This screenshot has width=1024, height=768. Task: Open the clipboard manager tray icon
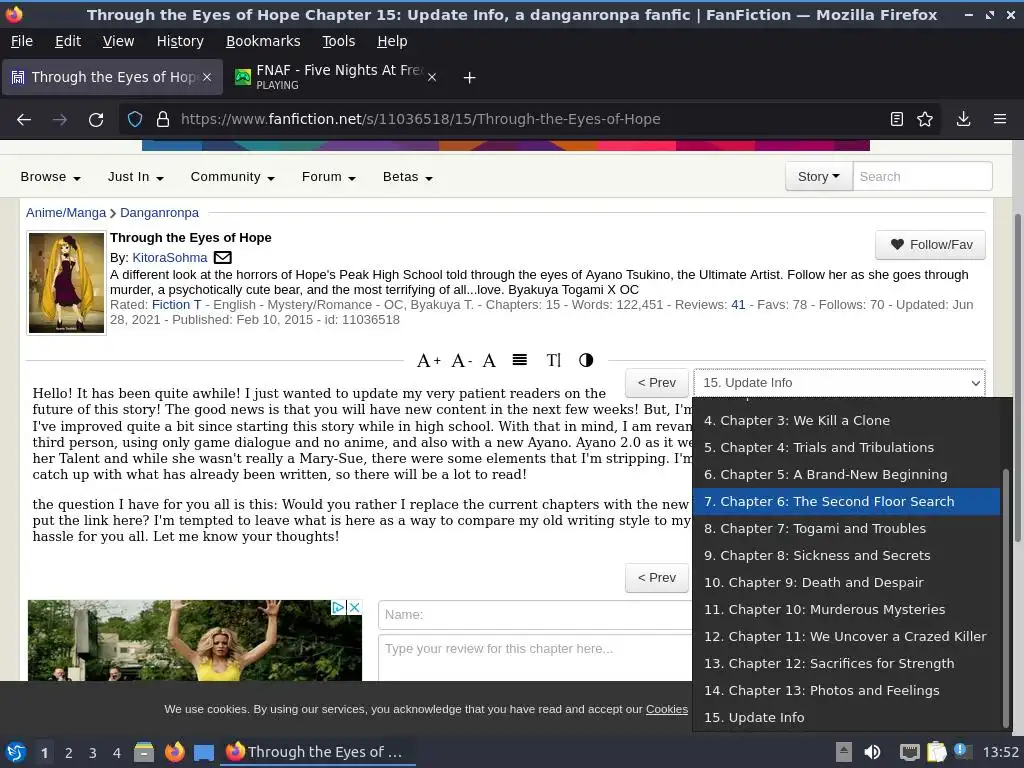coord(936,752)
